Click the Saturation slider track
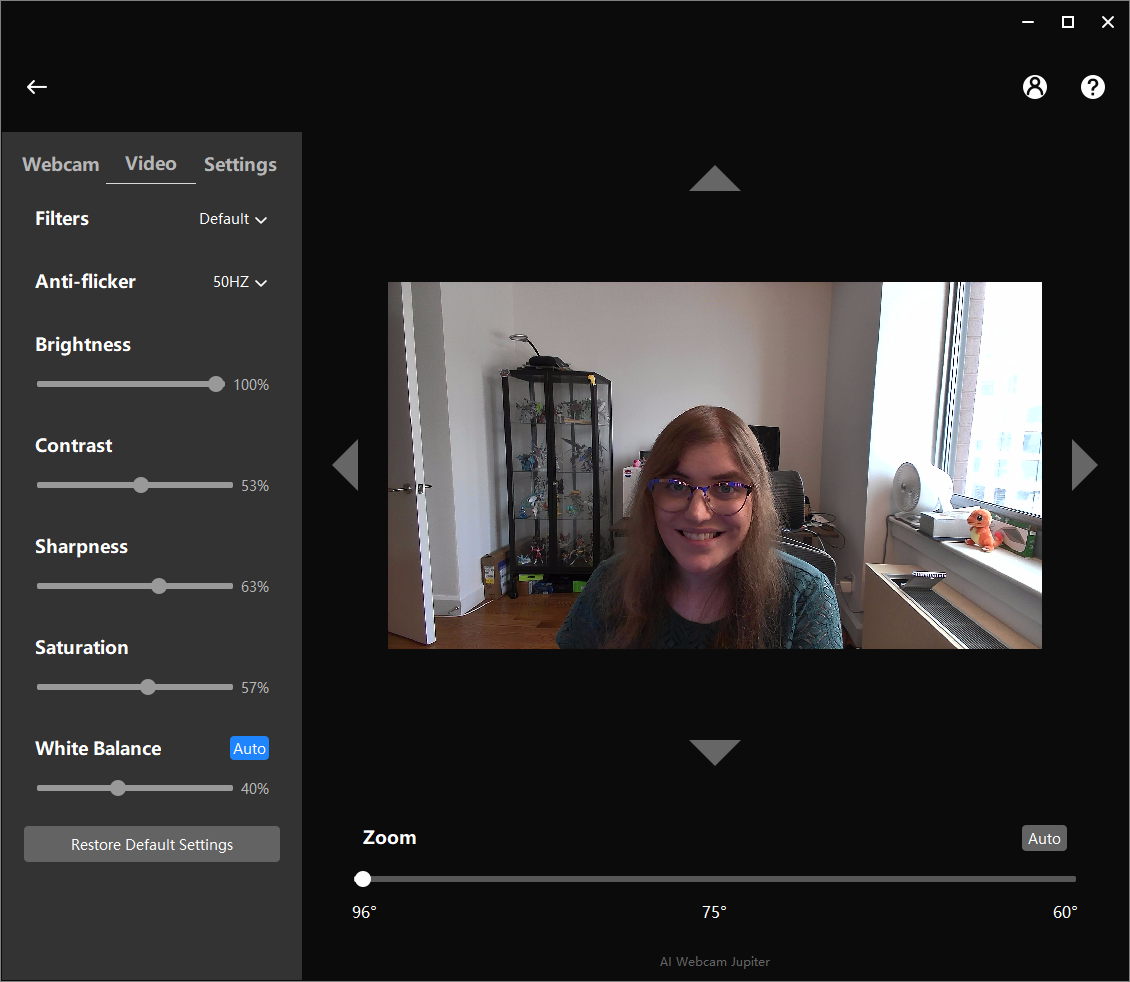This screenshot has height=982, width=1130. tap(135, 687)
